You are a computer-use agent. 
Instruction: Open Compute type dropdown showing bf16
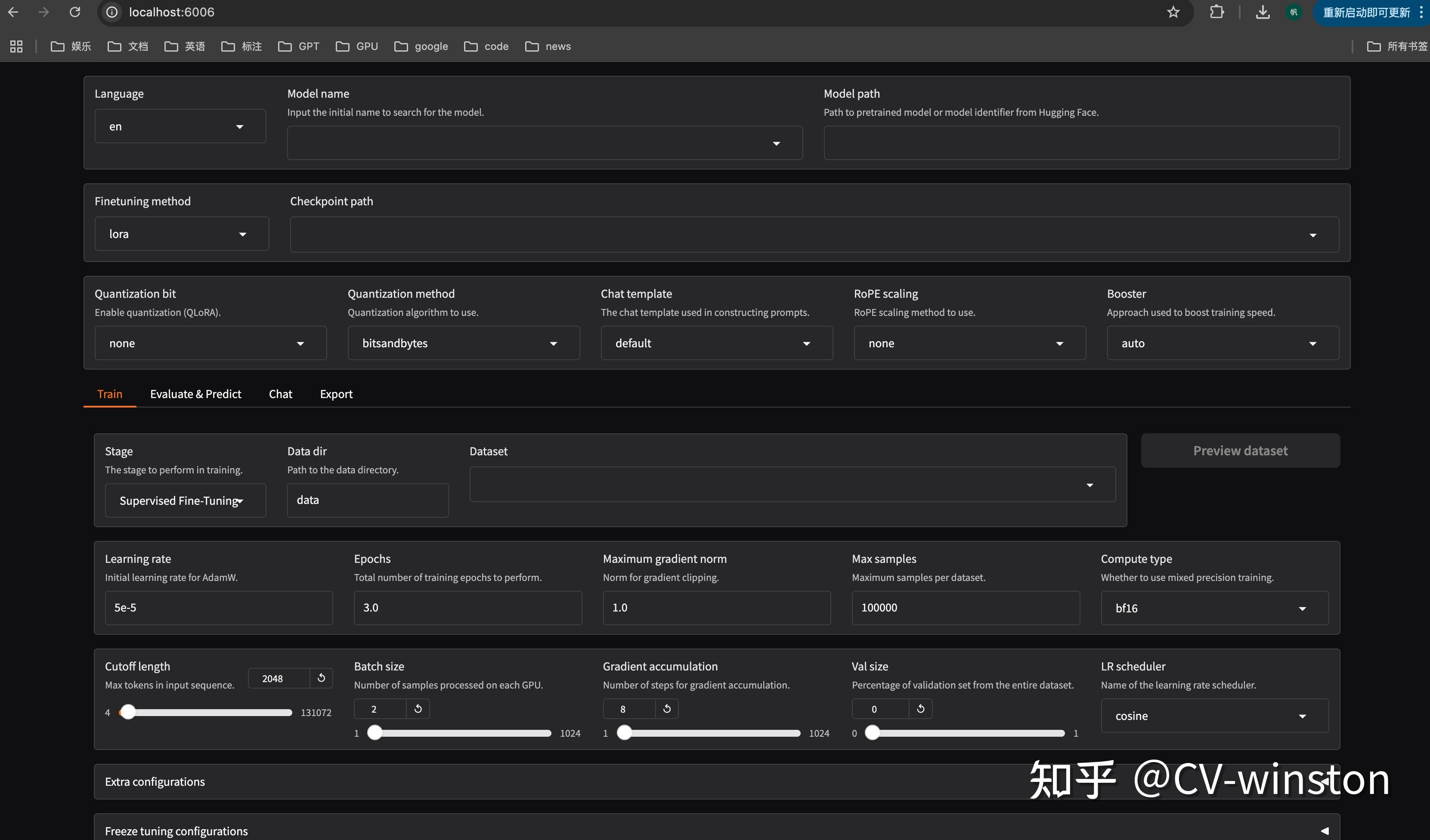click(x=1214, y=608)
